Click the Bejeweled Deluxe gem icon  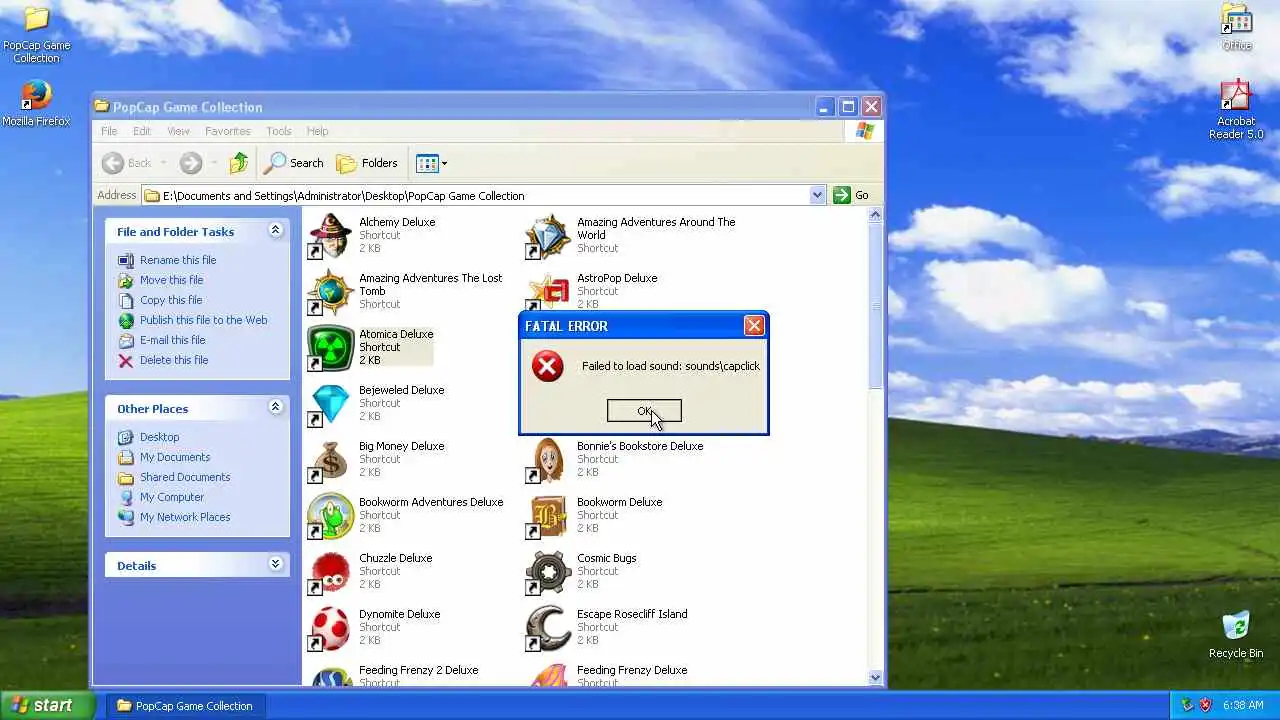(330, 404)
